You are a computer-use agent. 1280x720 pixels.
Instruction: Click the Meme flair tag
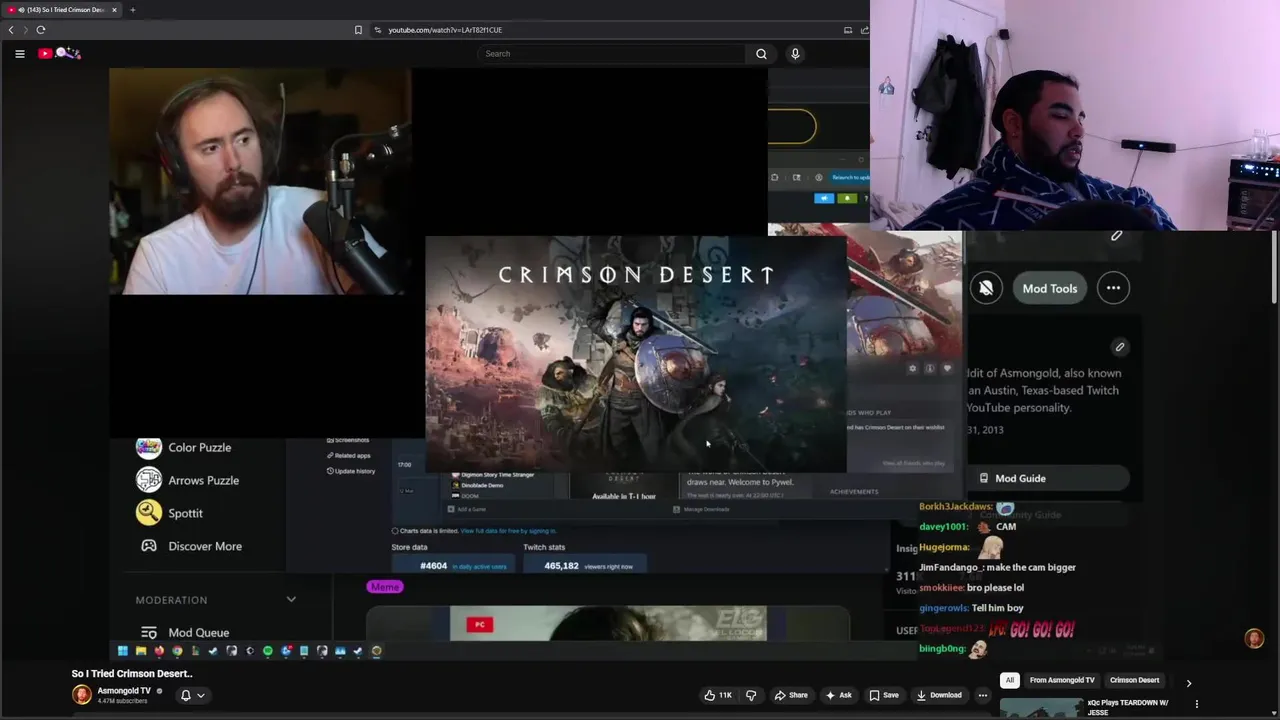[x=385, y=587]
